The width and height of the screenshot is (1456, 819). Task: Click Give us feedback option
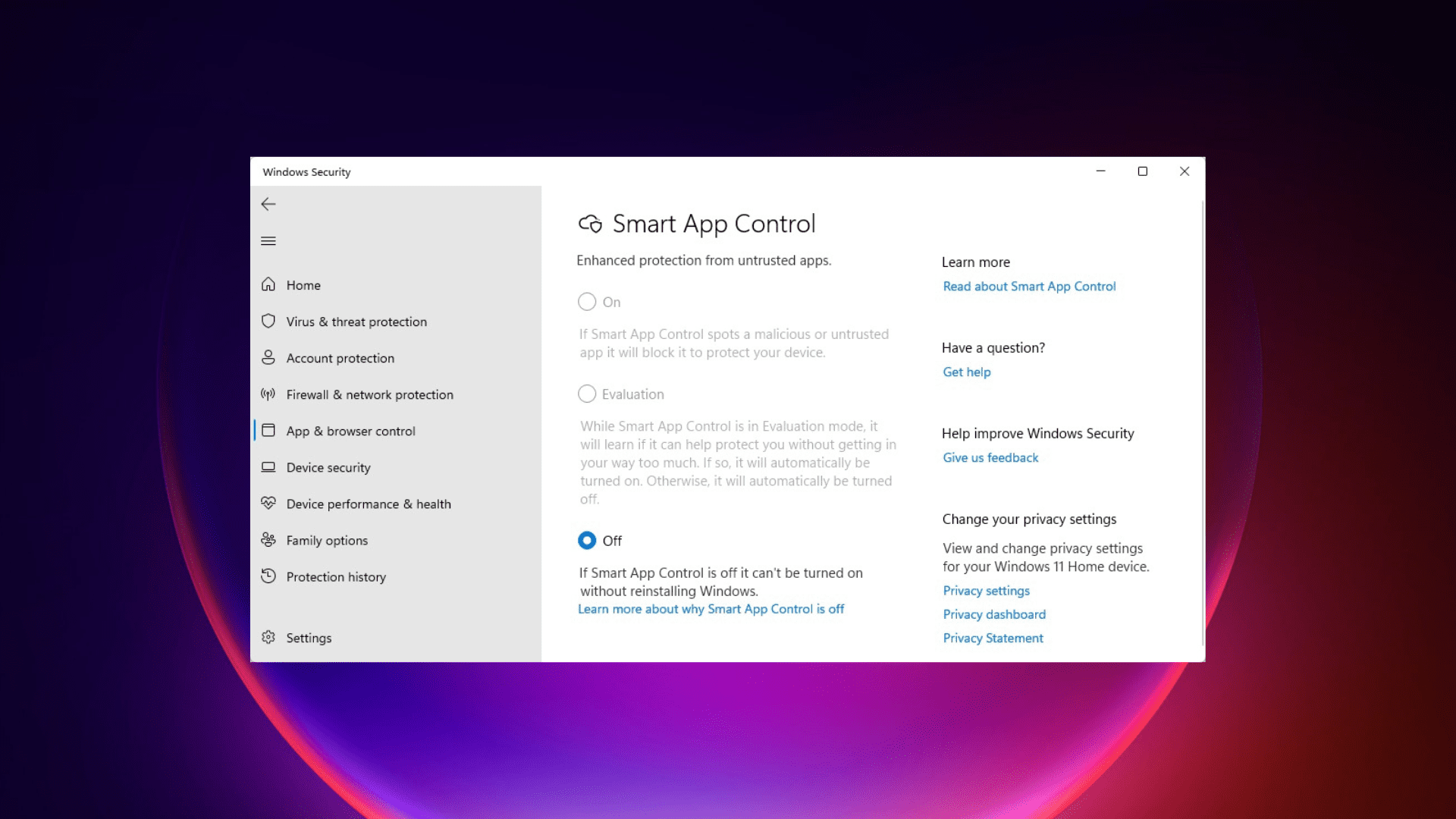[x=990, y=457]
